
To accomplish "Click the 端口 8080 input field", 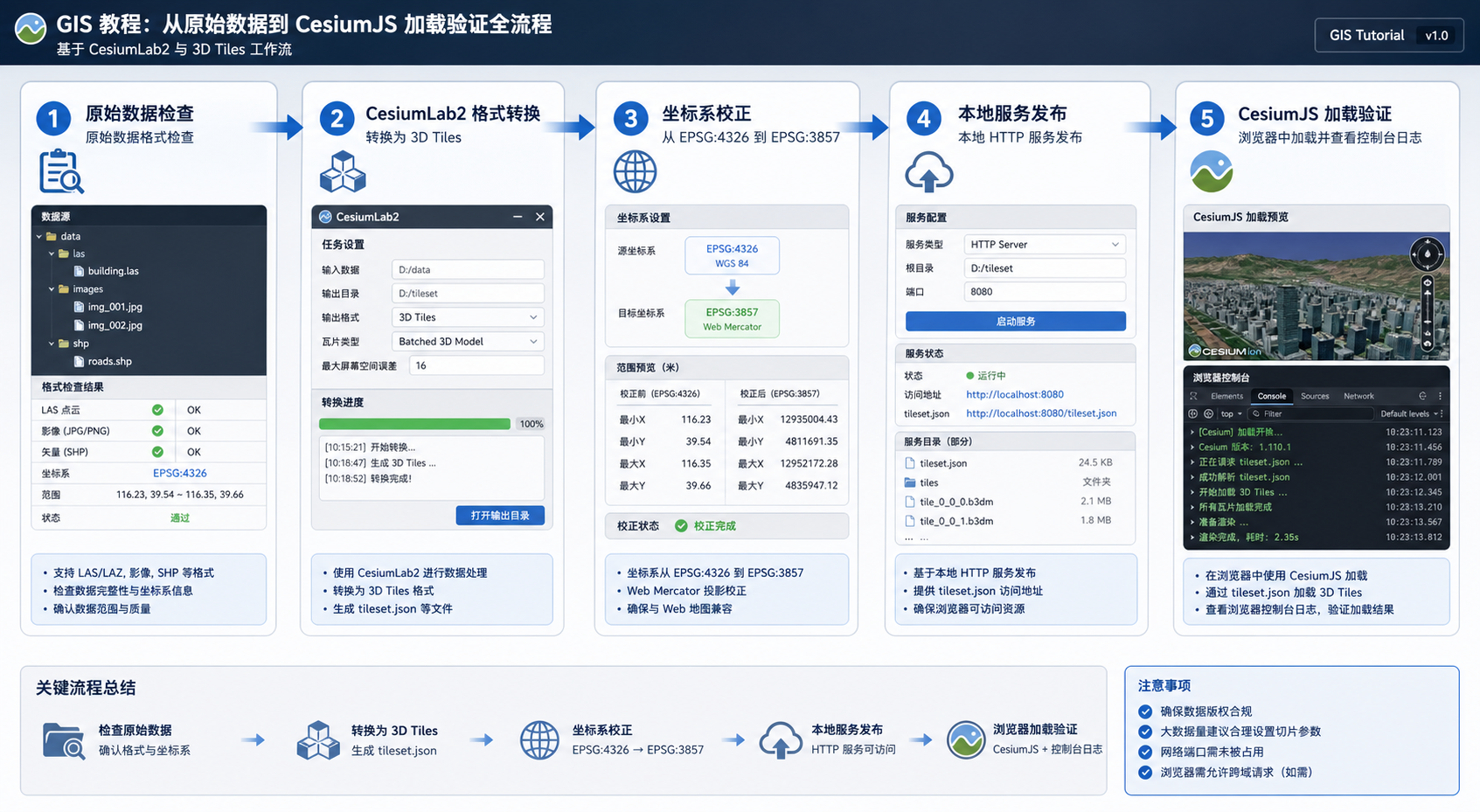I will (x=1045, y=292).
